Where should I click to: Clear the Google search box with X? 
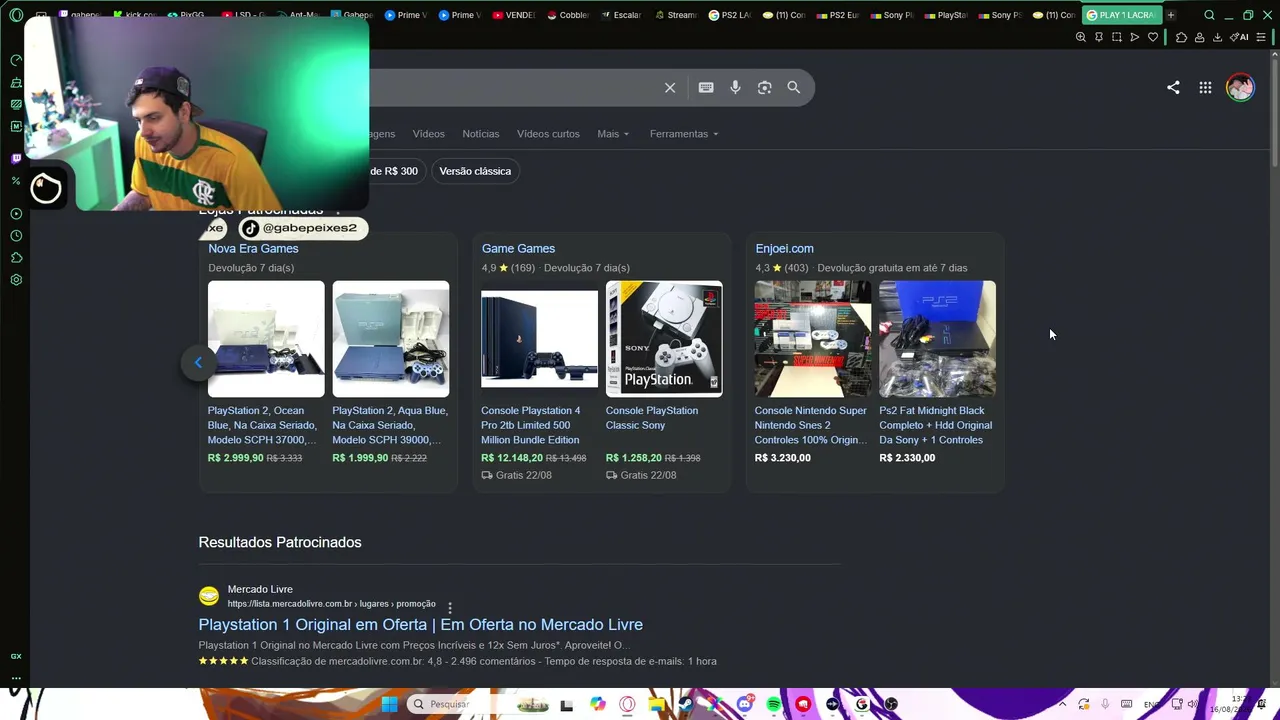(670, 88)
